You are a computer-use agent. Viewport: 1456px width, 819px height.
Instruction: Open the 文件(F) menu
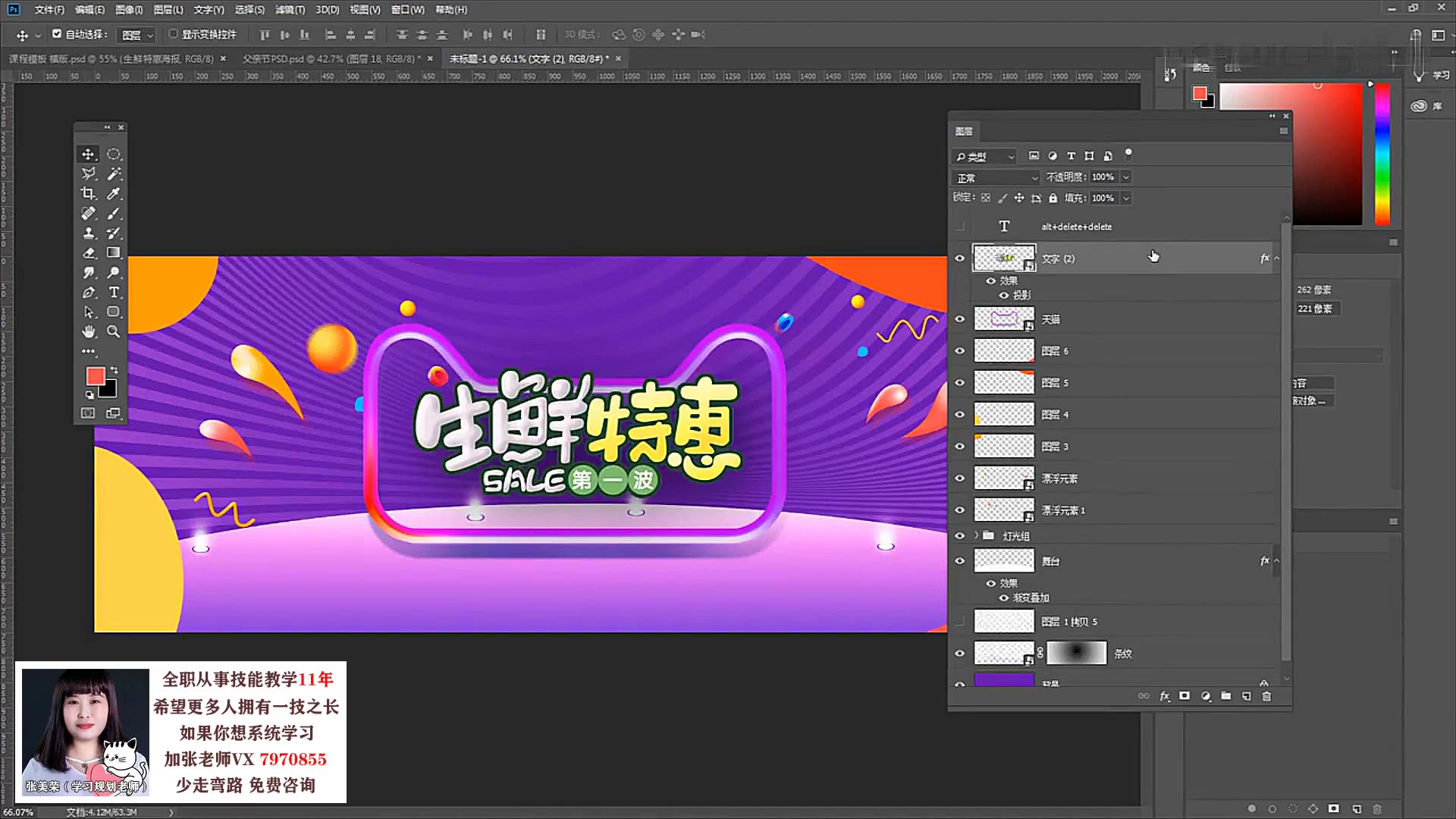pyautogui.click(x=49, y=10)
